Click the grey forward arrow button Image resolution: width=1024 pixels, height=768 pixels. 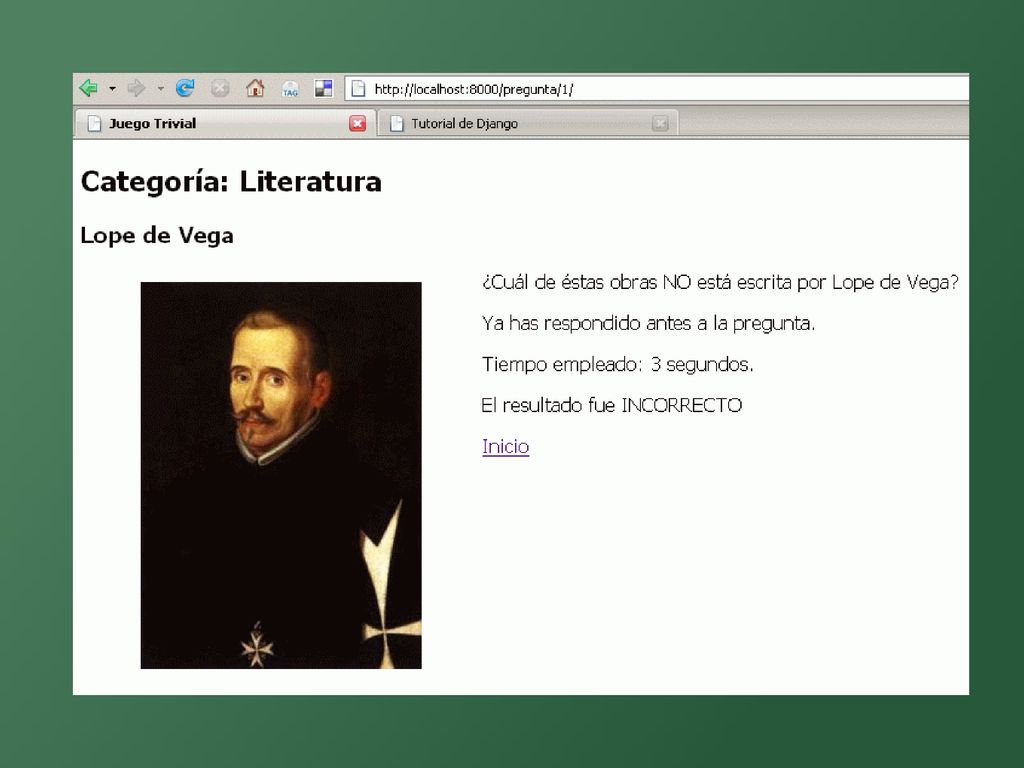point(136,88)
